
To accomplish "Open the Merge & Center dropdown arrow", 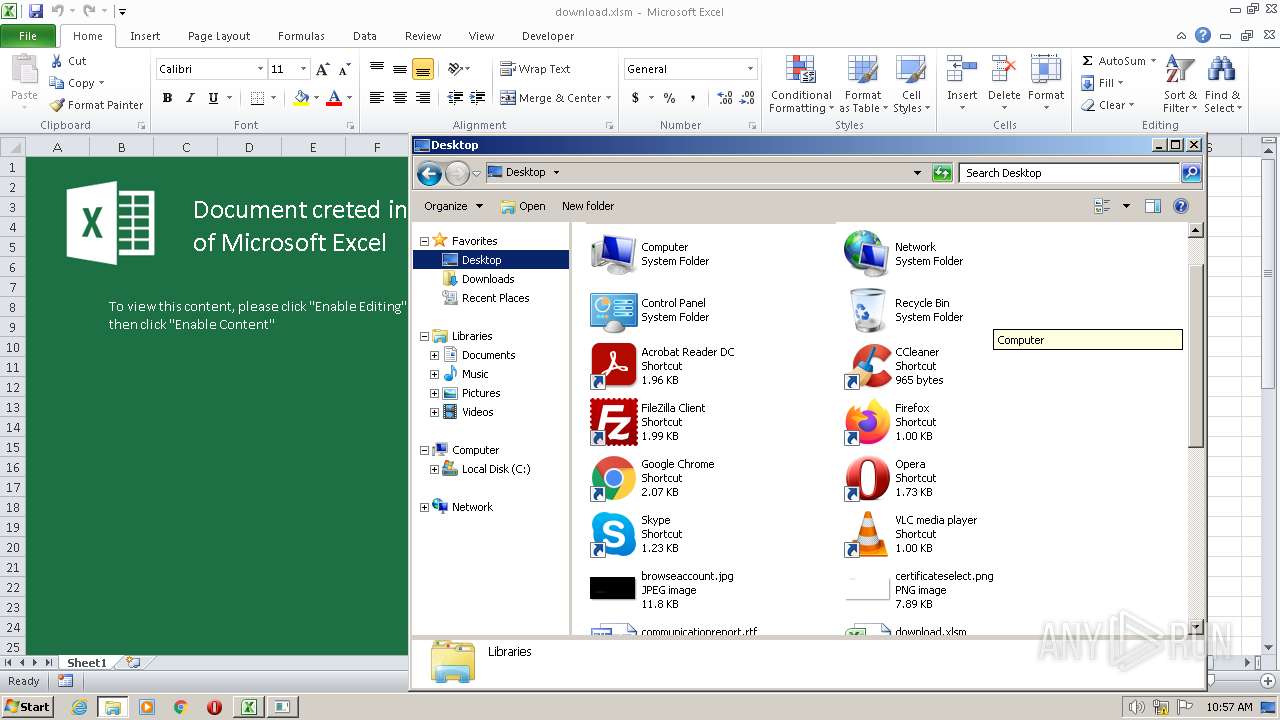I will (x=610, y=98).
